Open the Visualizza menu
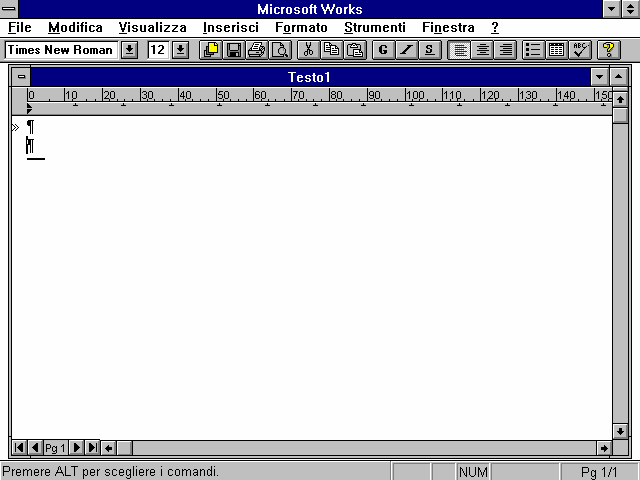The height and width of the screenshot is (480, 640). [153, 28]
